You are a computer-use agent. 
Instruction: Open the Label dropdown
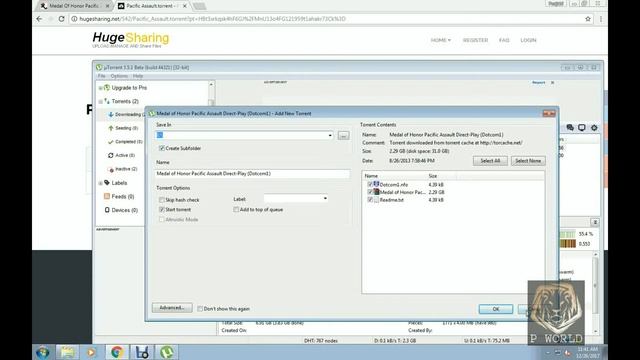click(325, 198)
